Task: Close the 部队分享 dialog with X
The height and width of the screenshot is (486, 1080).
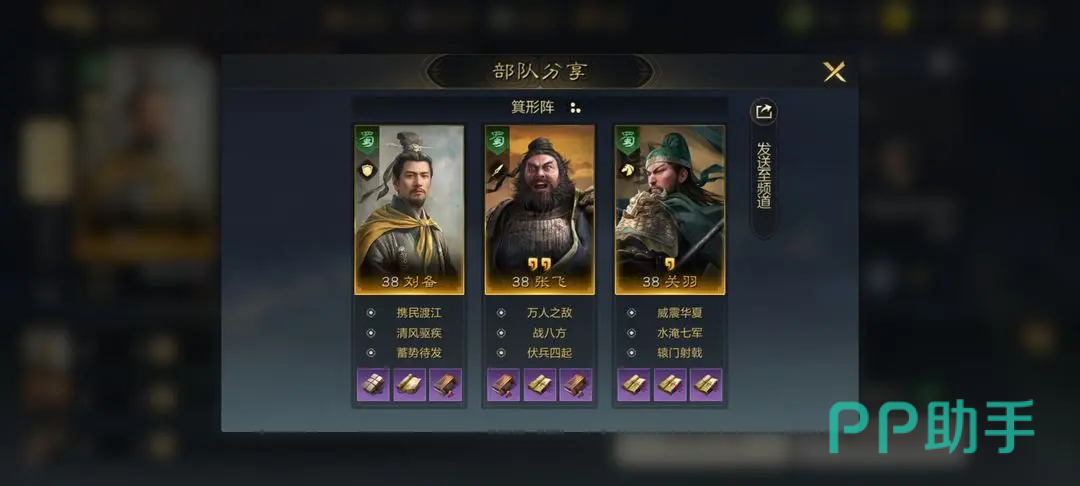Action: 834,72
